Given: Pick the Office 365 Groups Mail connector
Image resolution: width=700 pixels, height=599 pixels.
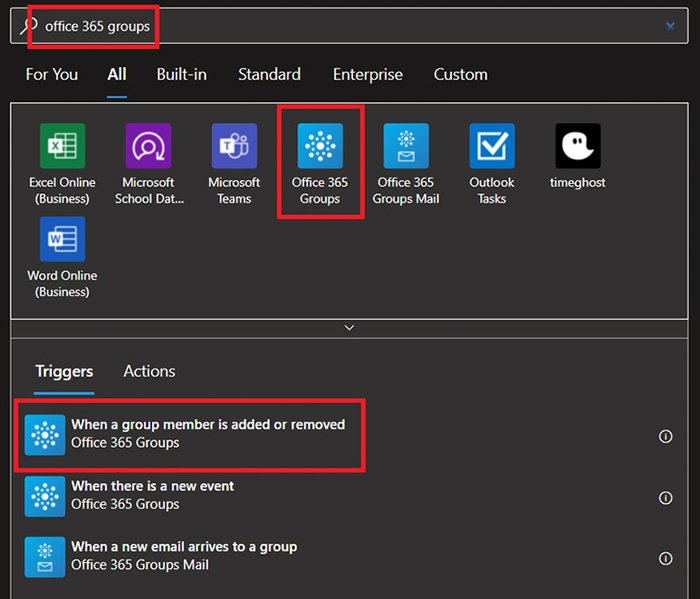Looking at the screenshot, I should 406,146.
